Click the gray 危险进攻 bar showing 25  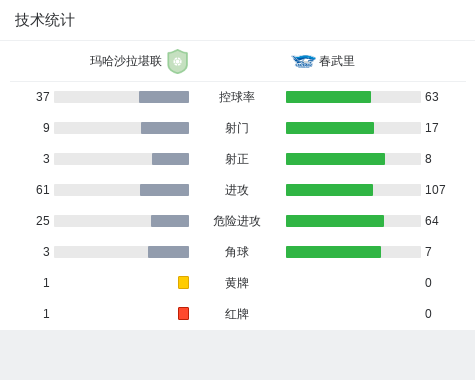click(170, 221)
